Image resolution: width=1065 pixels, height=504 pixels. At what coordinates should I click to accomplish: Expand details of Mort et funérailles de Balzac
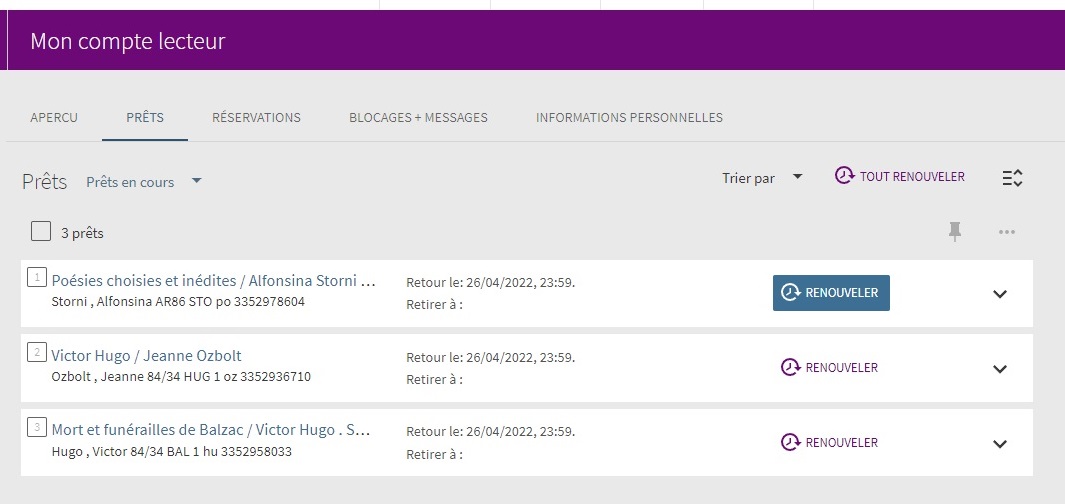click(999, 444)
